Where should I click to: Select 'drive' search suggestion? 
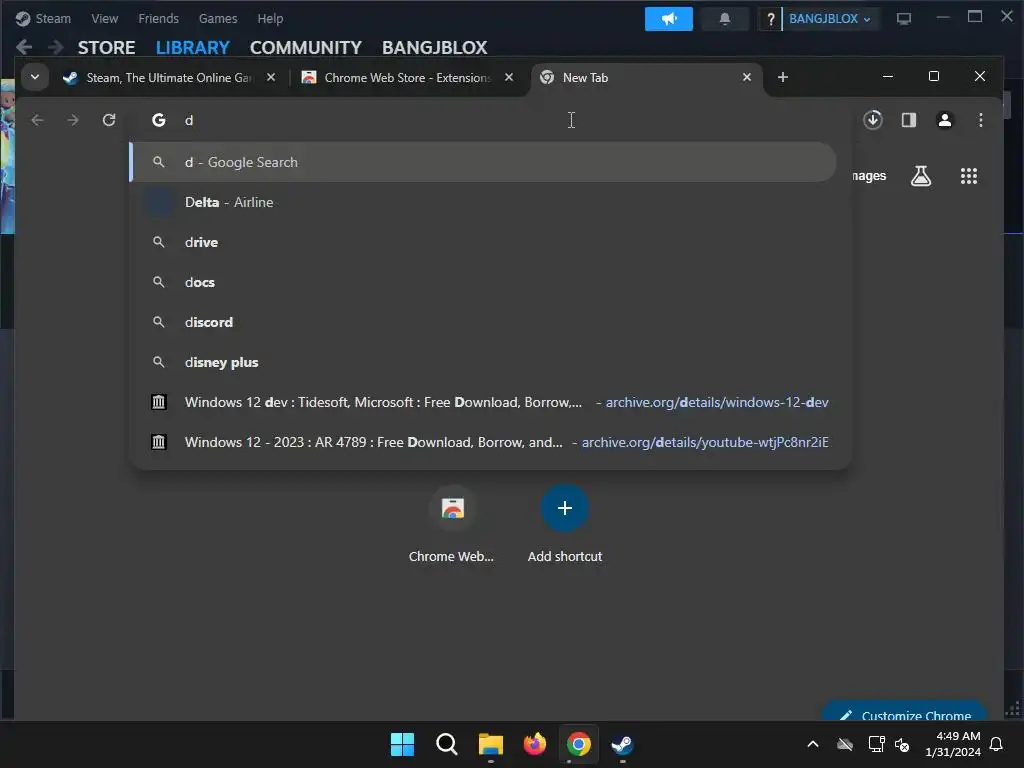point(483,242)
